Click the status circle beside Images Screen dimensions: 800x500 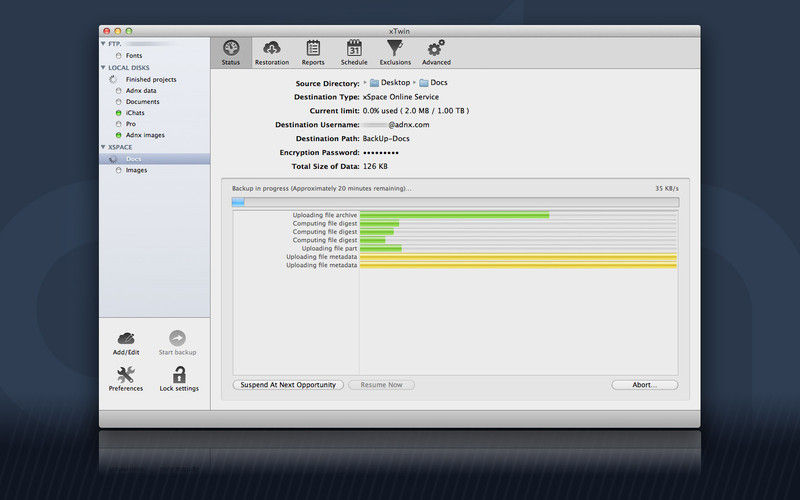tap(118, 170)
